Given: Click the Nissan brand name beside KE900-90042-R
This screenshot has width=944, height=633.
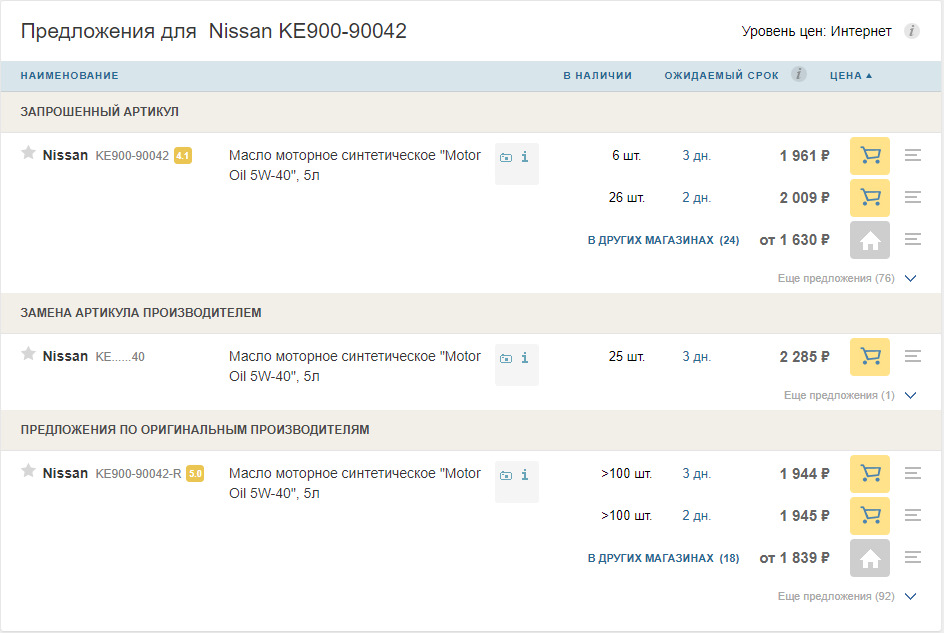Looking at the screenshot, I should click(x=65, y=473).
